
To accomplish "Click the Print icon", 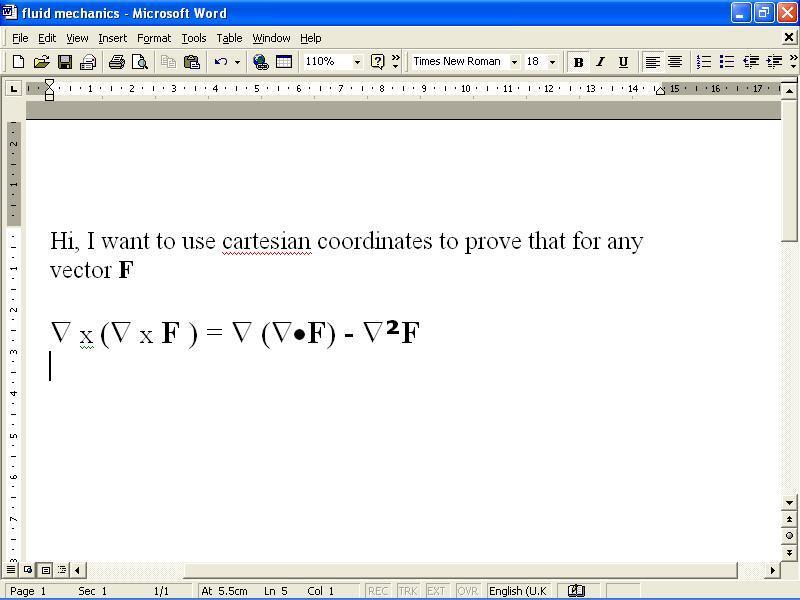I will pos(116,62).
